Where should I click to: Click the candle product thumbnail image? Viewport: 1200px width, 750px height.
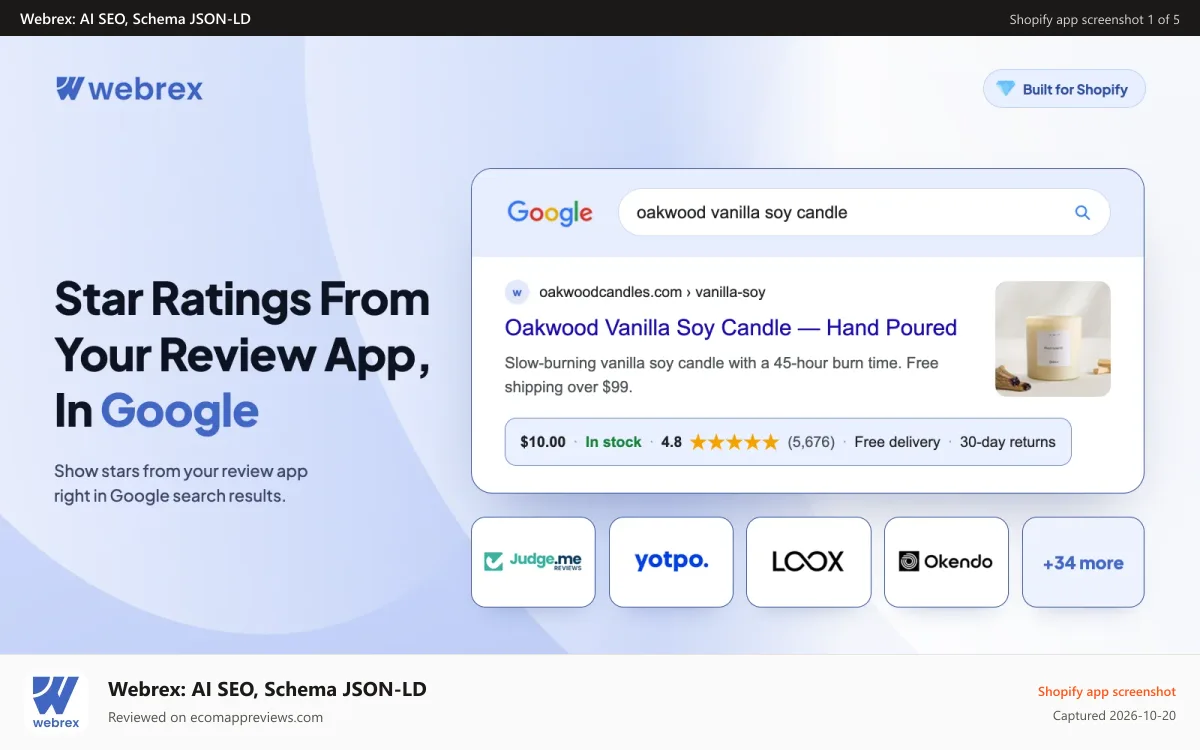tap(1053, 339)
